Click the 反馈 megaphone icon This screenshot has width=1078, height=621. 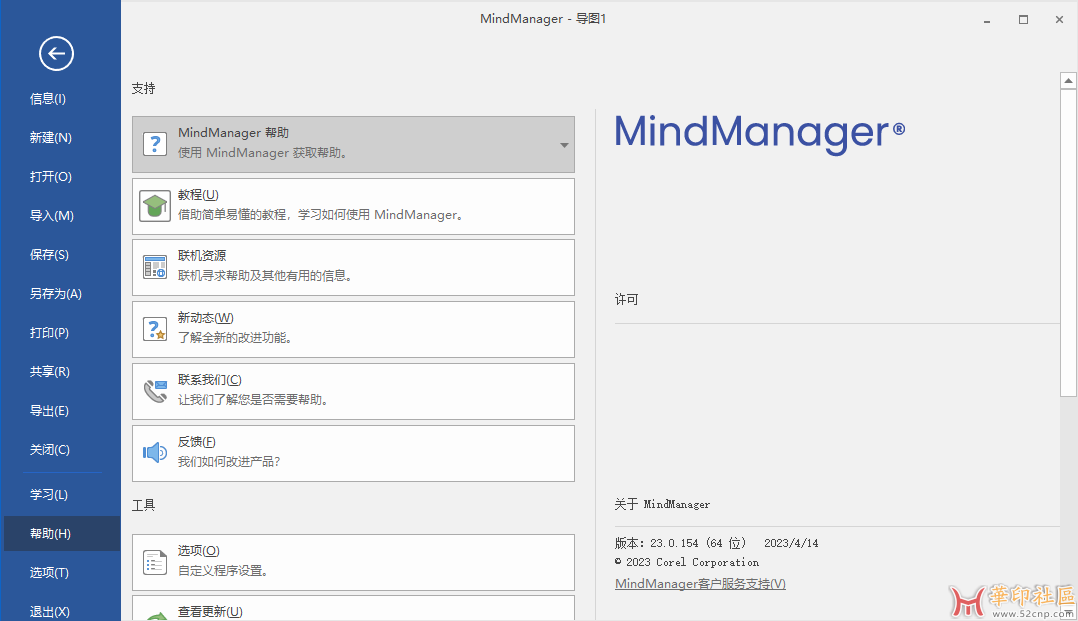pyautogui.click(x=155, y=453)
